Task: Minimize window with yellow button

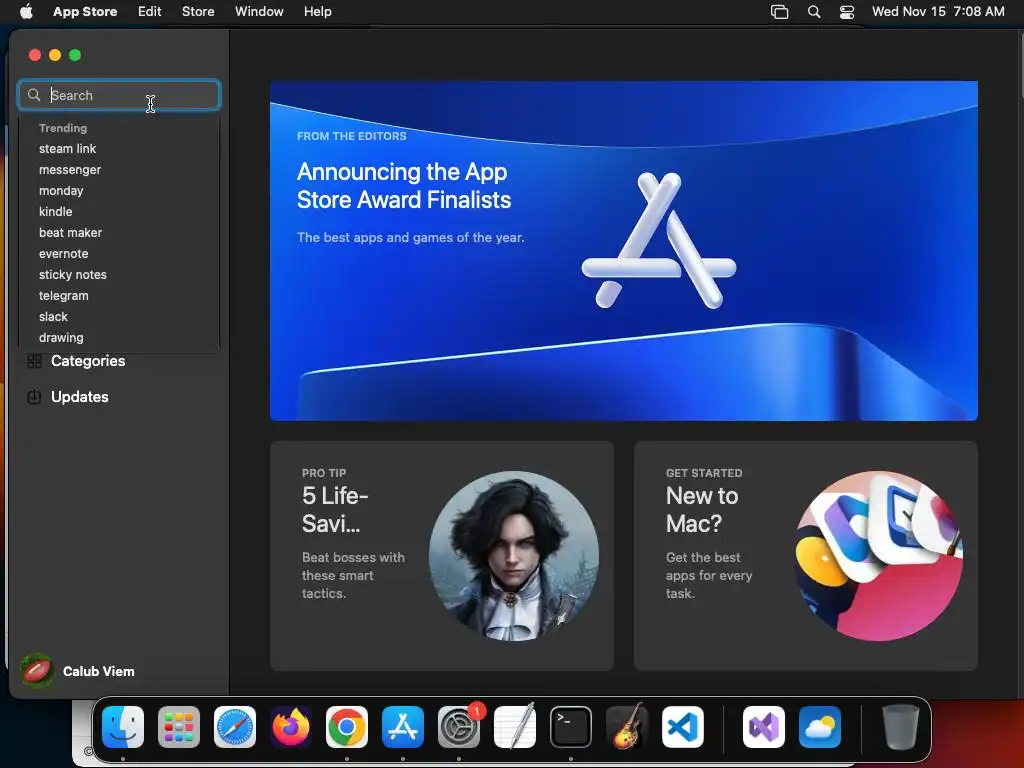Action: point(55,55)
